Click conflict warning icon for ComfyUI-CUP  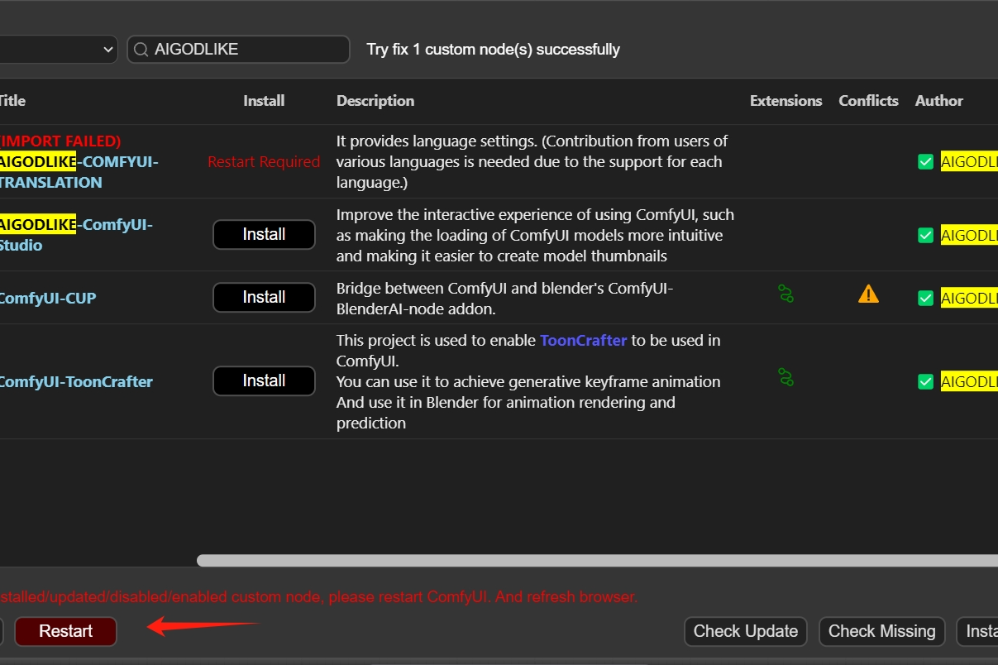point(868,294)
